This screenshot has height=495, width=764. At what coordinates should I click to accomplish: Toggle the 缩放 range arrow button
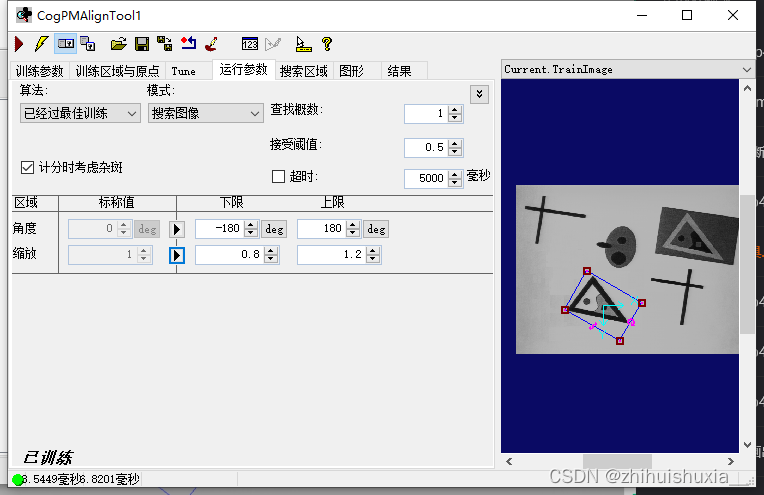tap(177, 255)
